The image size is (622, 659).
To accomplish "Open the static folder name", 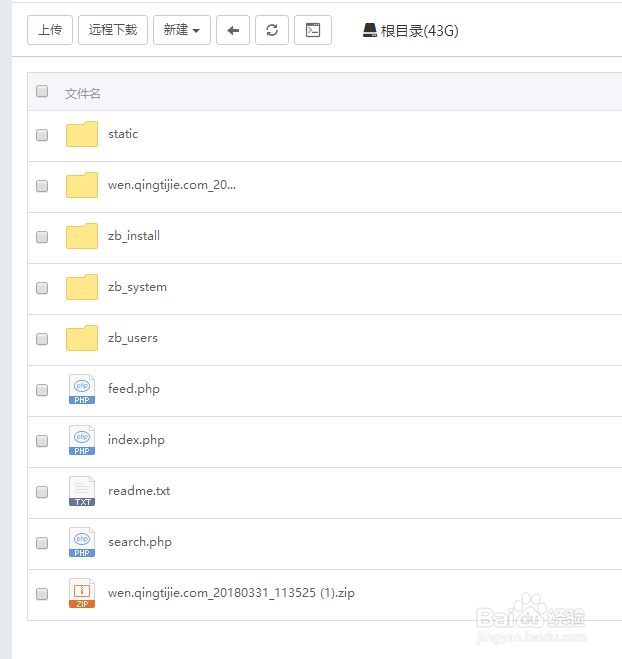I will click(x=123, y=134).
